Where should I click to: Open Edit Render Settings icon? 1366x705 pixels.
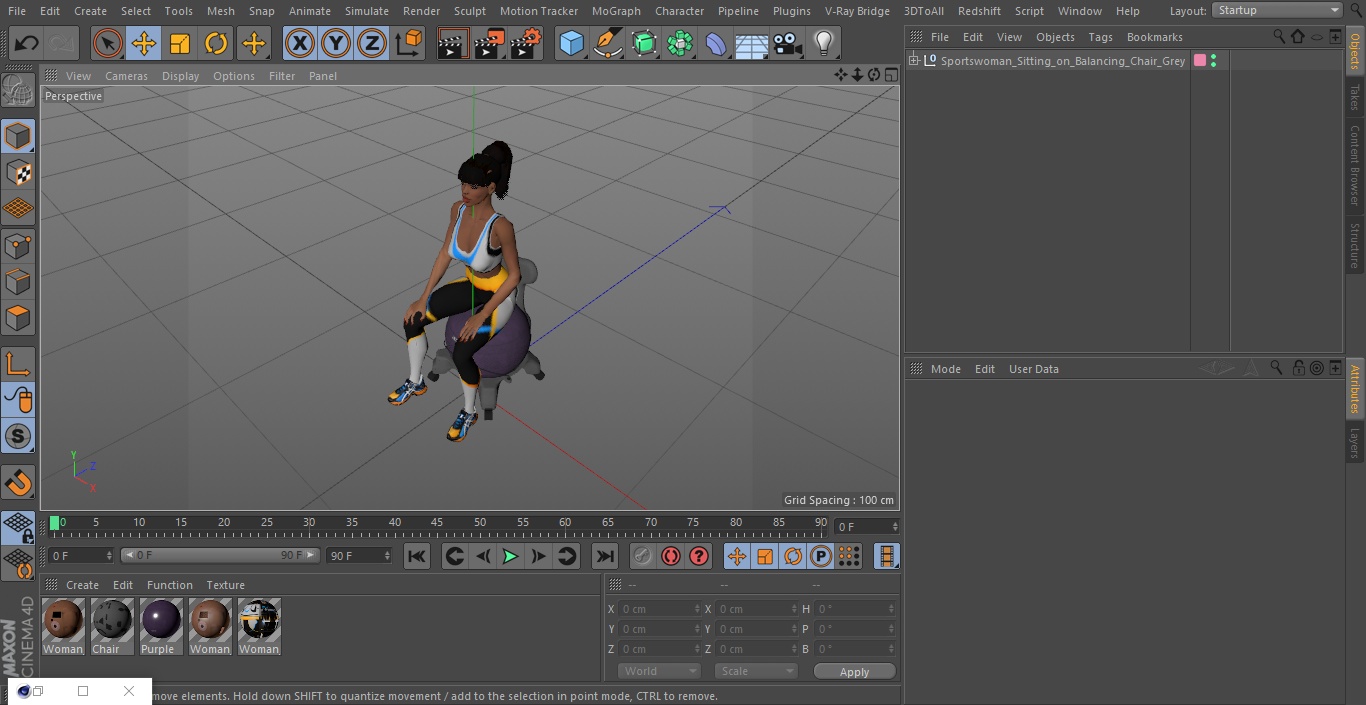(x=526, y=44)
